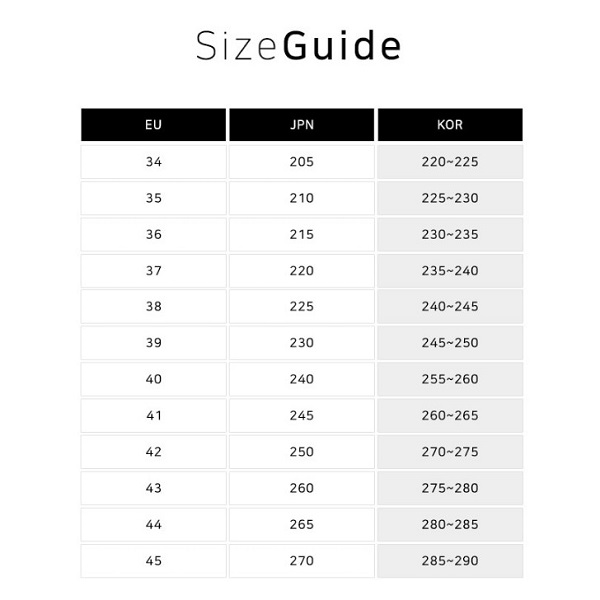Click the KOR 260~265 cell

coord(450,415)
